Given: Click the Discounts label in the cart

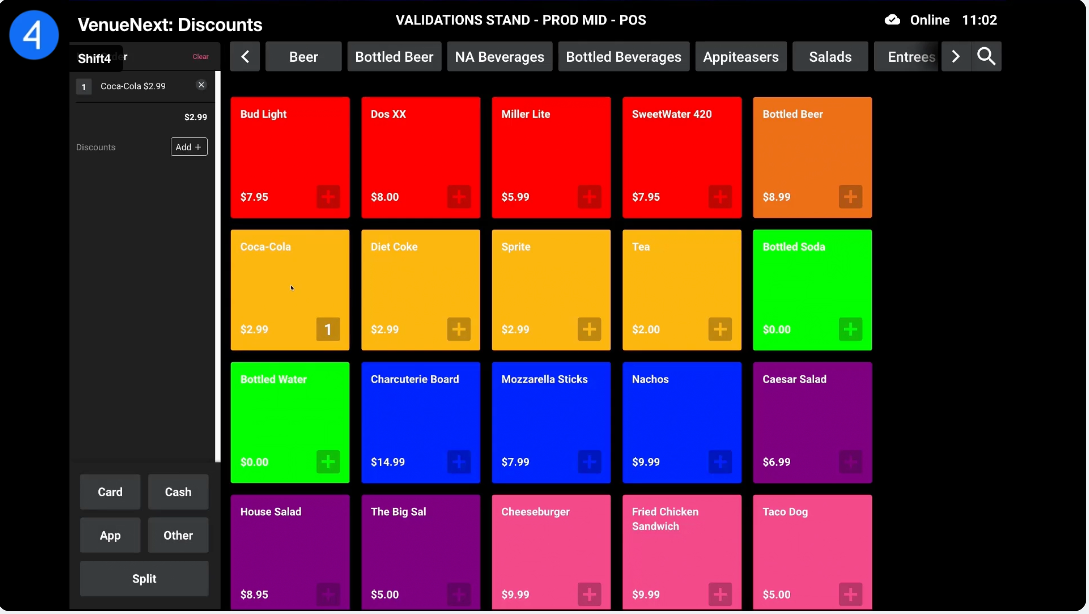Looking at the screenshot, I should click(x=96, y=147).
